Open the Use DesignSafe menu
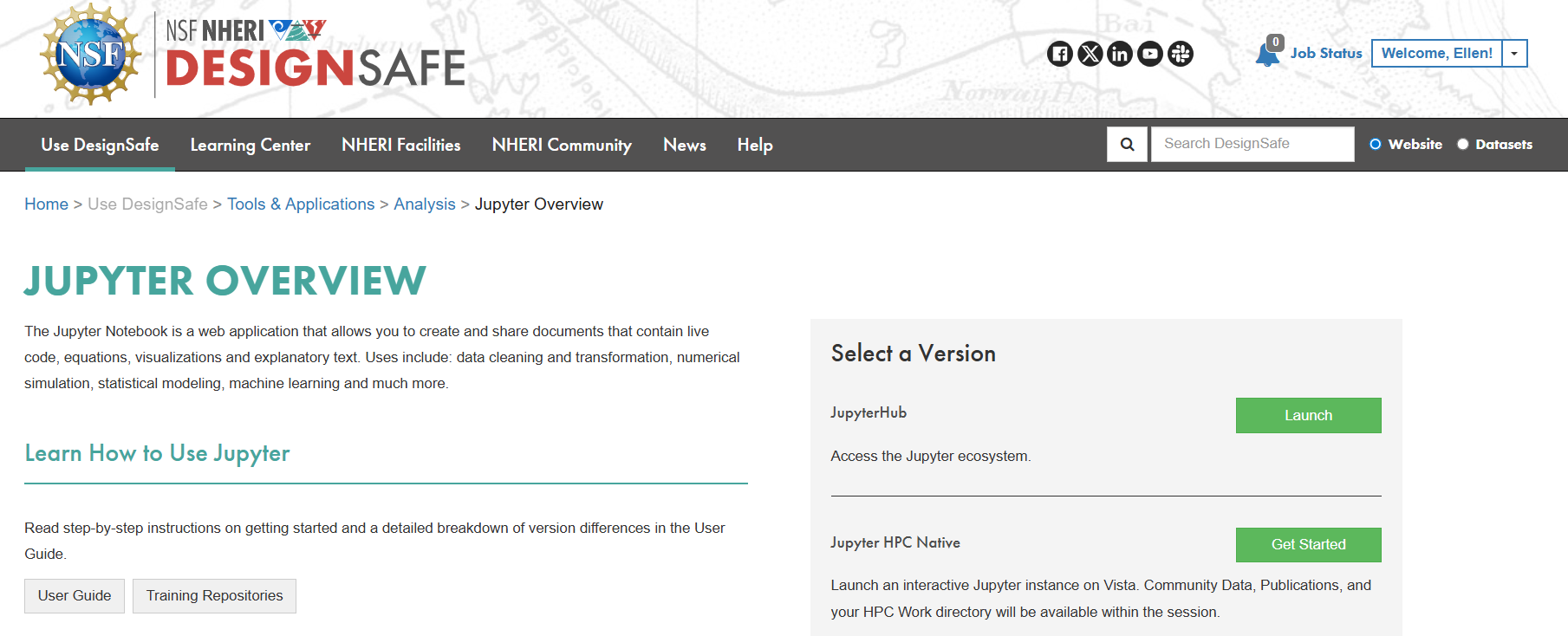This screenshot has height=636, width=1568. [x=100, y=145]
